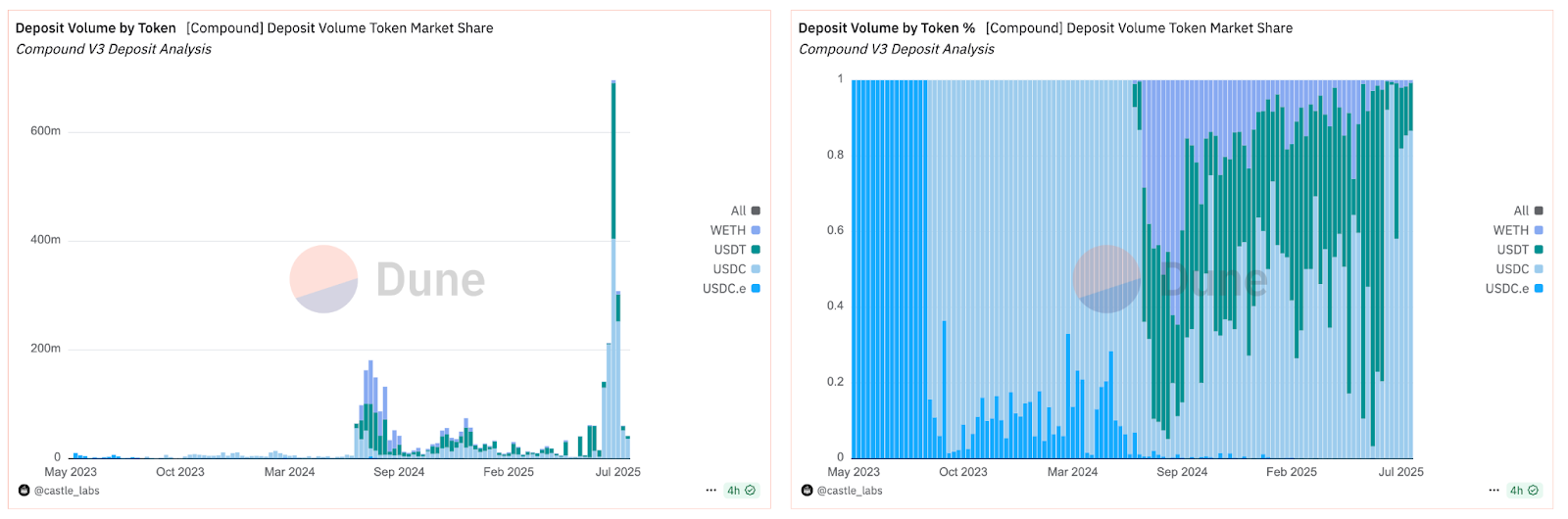The image size is (1568, 519).
Task: Click Dune logo watermark on left chart
Action: pos(388,279)
